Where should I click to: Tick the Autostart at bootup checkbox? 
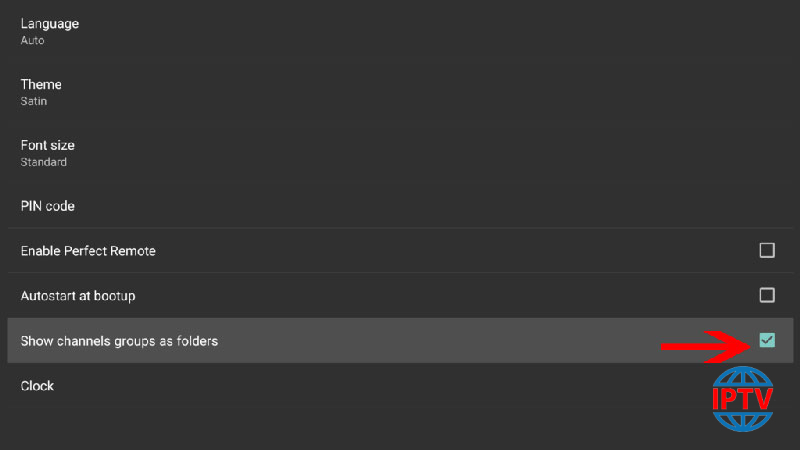tap(767, 295)
